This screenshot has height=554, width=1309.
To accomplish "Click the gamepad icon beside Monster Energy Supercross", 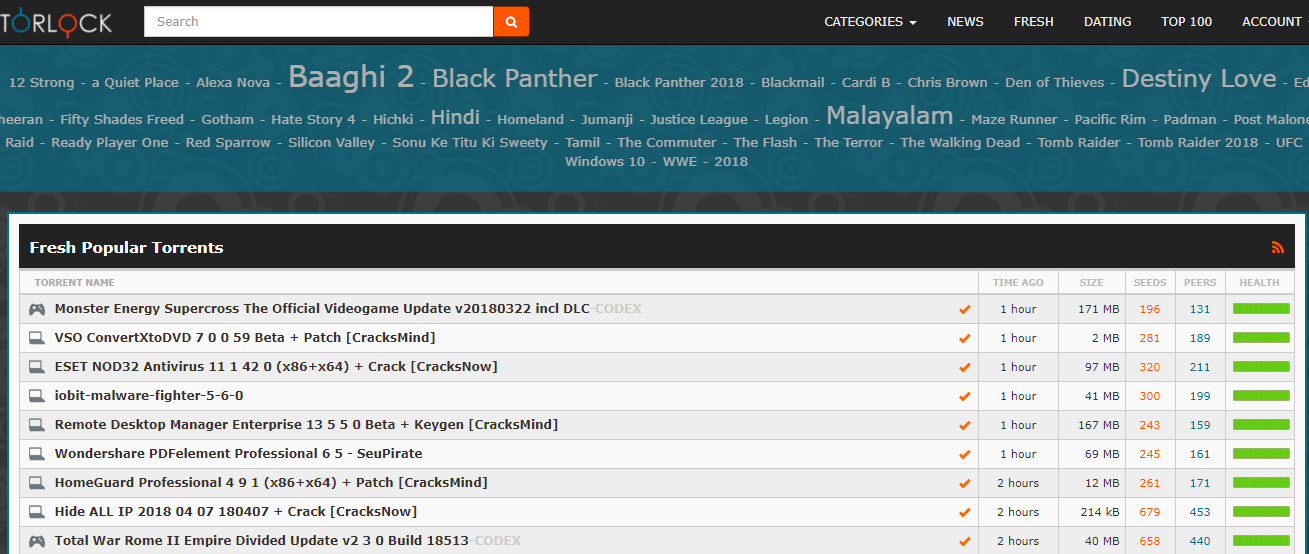I will pyautogui.click(x=37, y=309).
